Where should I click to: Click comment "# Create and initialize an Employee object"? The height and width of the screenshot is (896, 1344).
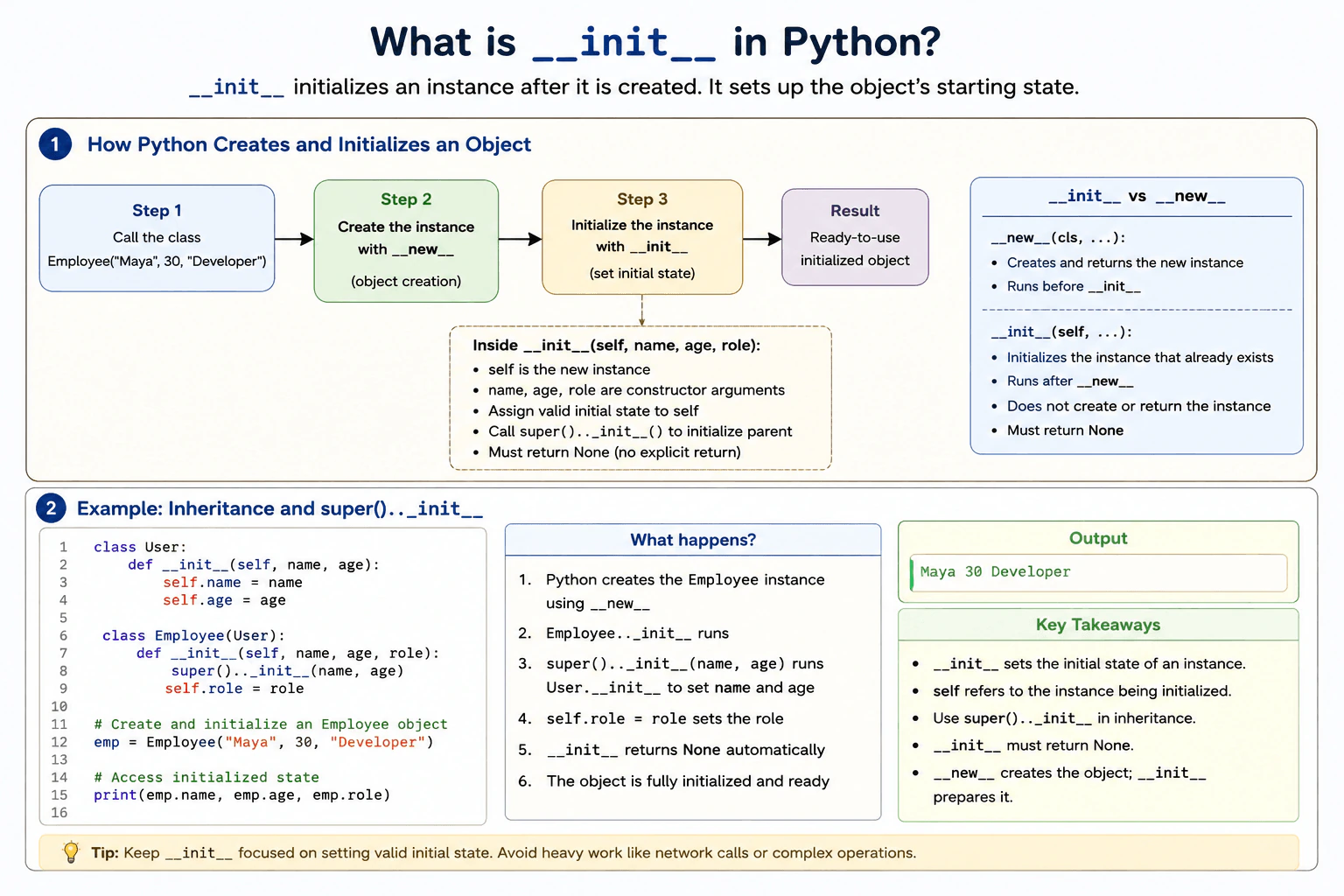270,724
